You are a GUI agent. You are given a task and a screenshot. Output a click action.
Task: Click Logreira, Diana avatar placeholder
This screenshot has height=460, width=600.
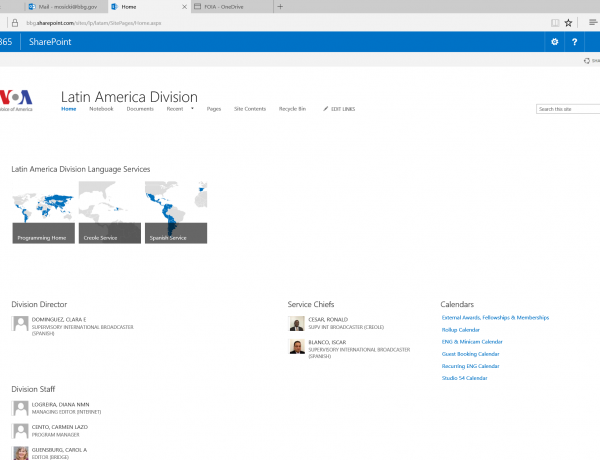[x=20, y=408]
